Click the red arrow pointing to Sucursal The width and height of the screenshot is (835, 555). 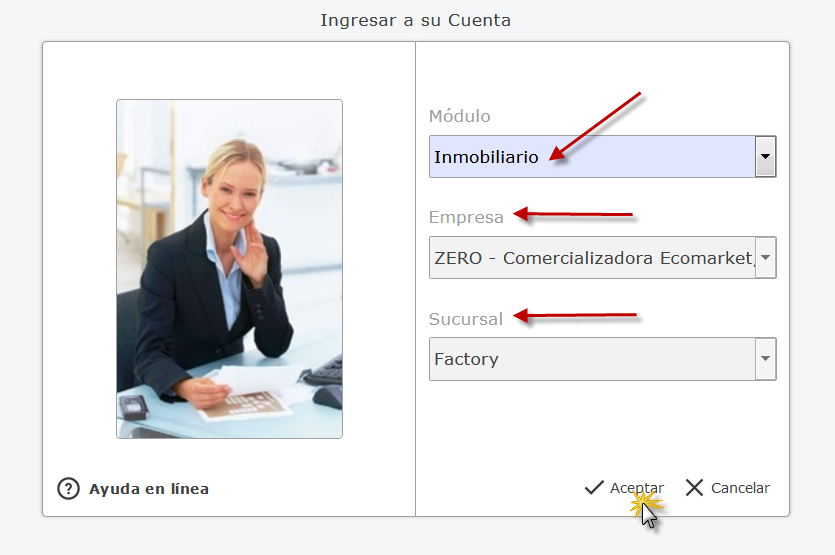click(x=575, y=315)
